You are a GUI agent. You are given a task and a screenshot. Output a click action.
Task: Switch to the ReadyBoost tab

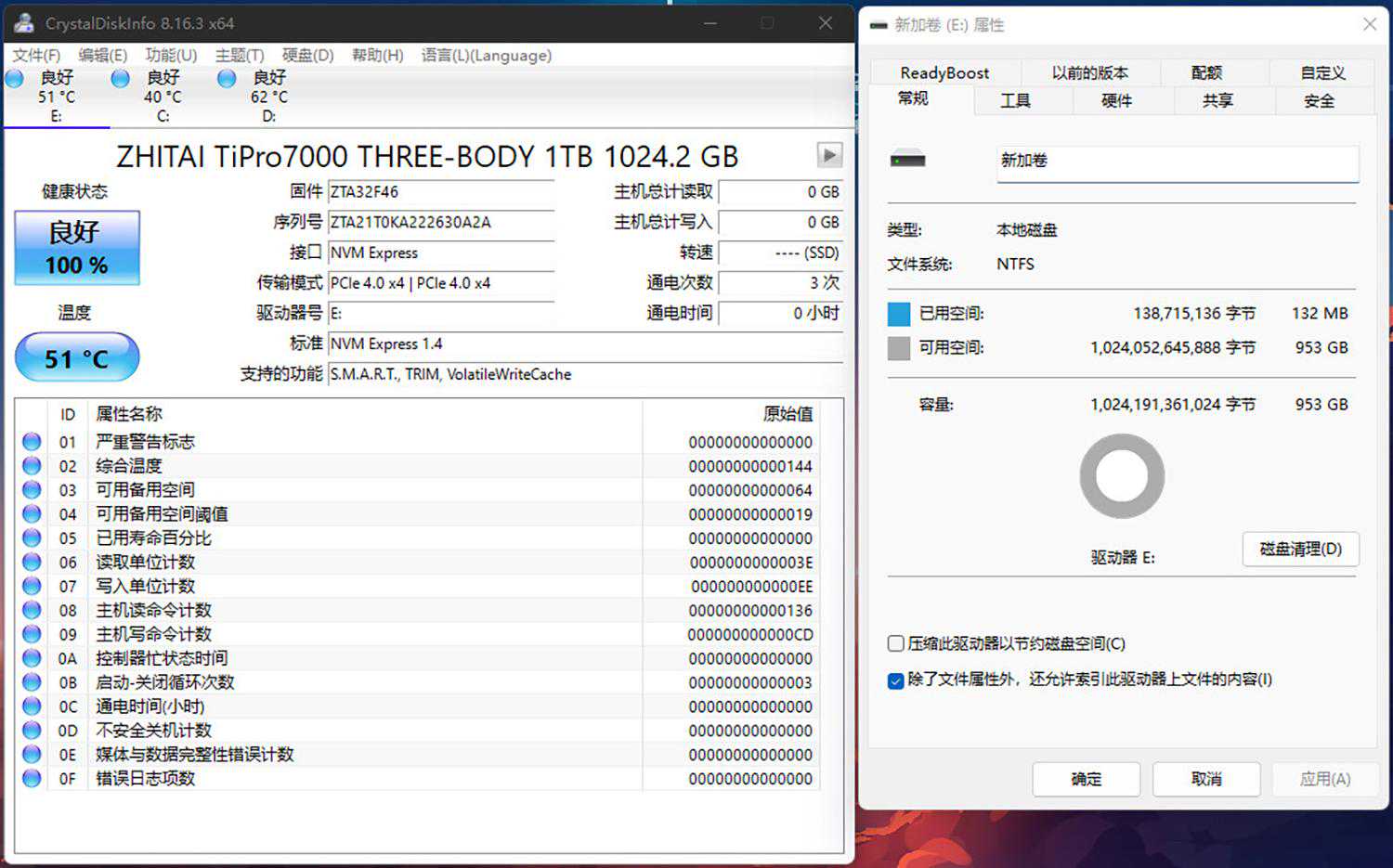click(944, 72)
